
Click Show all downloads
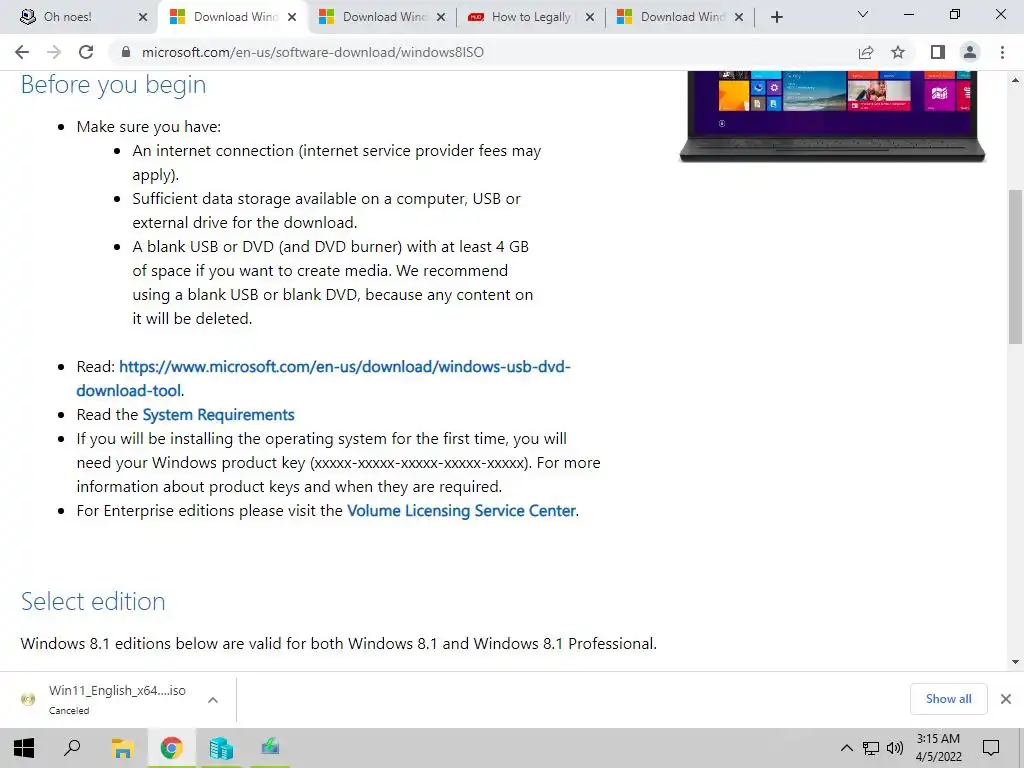(x=948, y=699)
